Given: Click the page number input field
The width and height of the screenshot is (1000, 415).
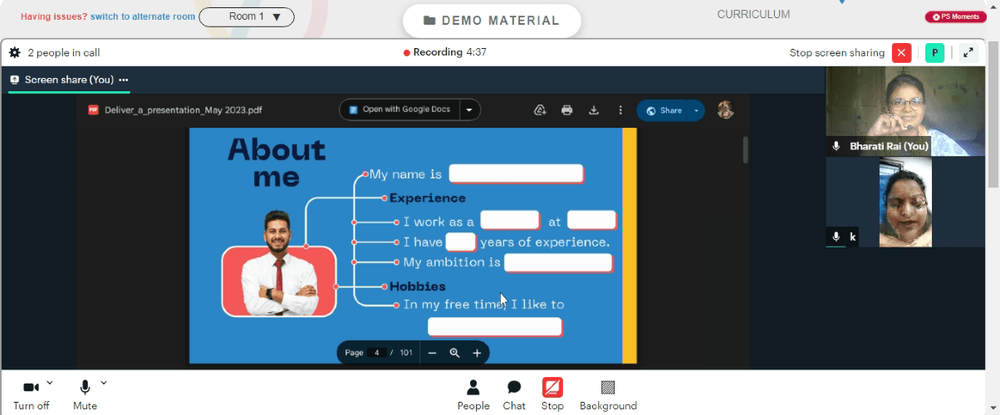Looking at the screenshot, I should pos(376,353).
